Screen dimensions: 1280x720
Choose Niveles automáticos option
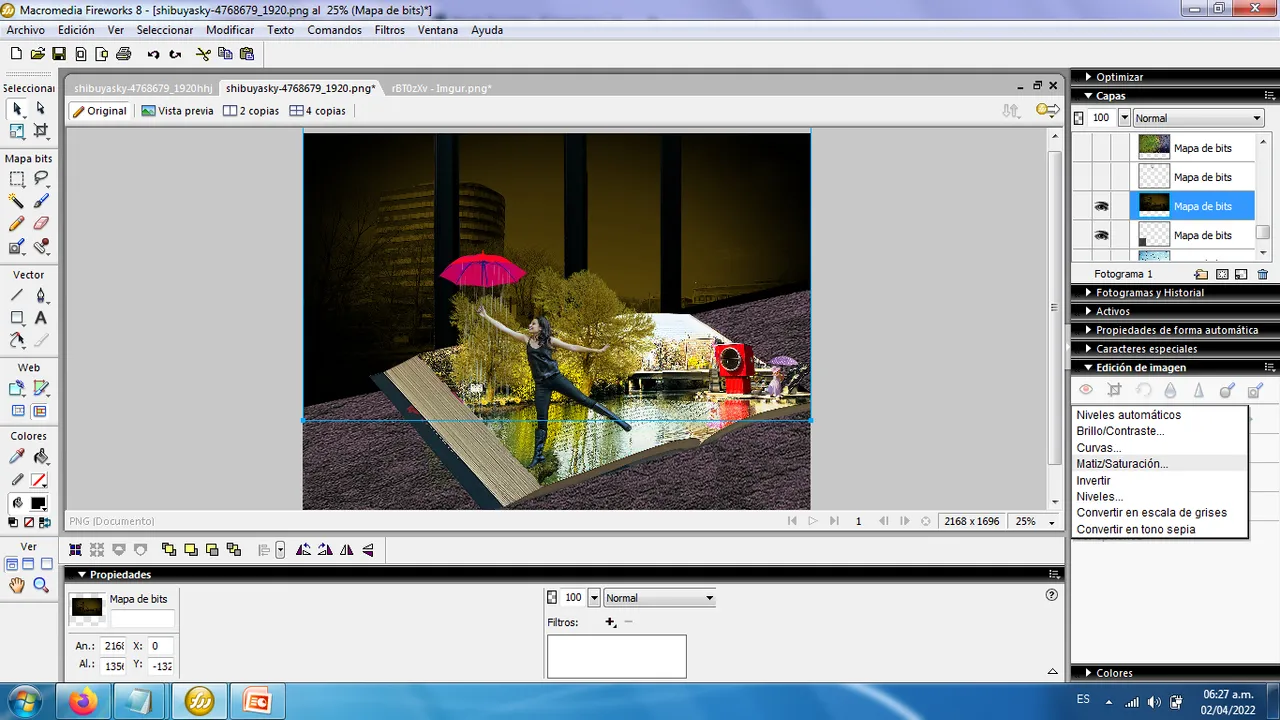[1160, 415]
